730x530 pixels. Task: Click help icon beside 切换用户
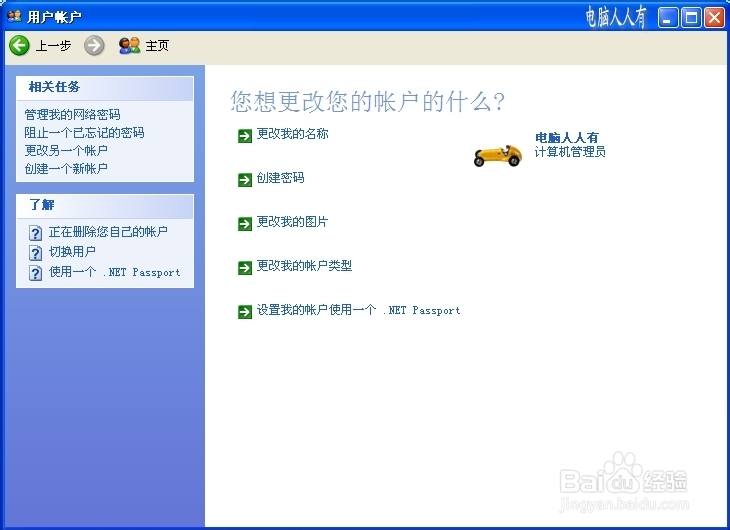click(x=35, y=252)
